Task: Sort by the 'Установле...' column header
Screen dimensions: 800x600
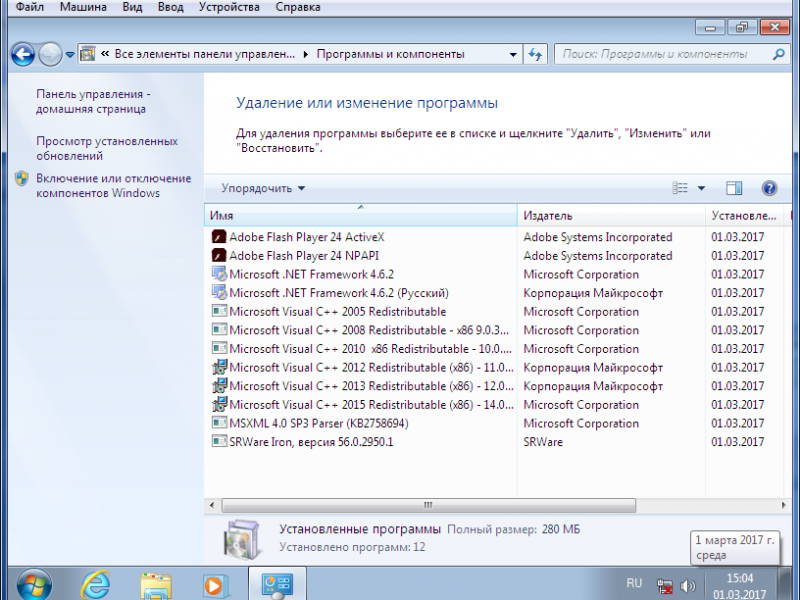Action: 744,216
